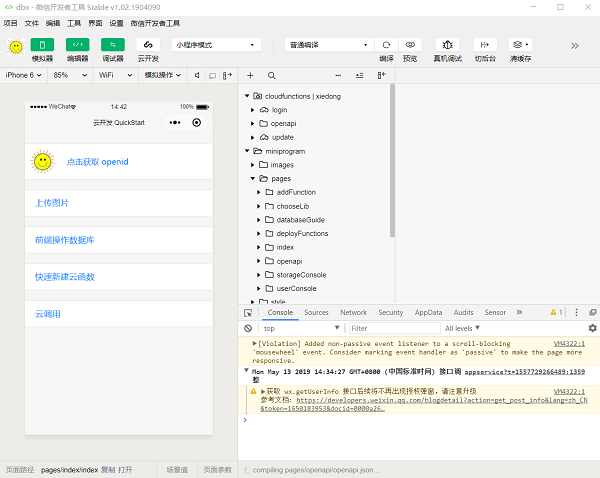The width and height of the screenshot is (600, 478).
Task: Click the element inspector icon in devtools
Action: (x=248, y=313)
